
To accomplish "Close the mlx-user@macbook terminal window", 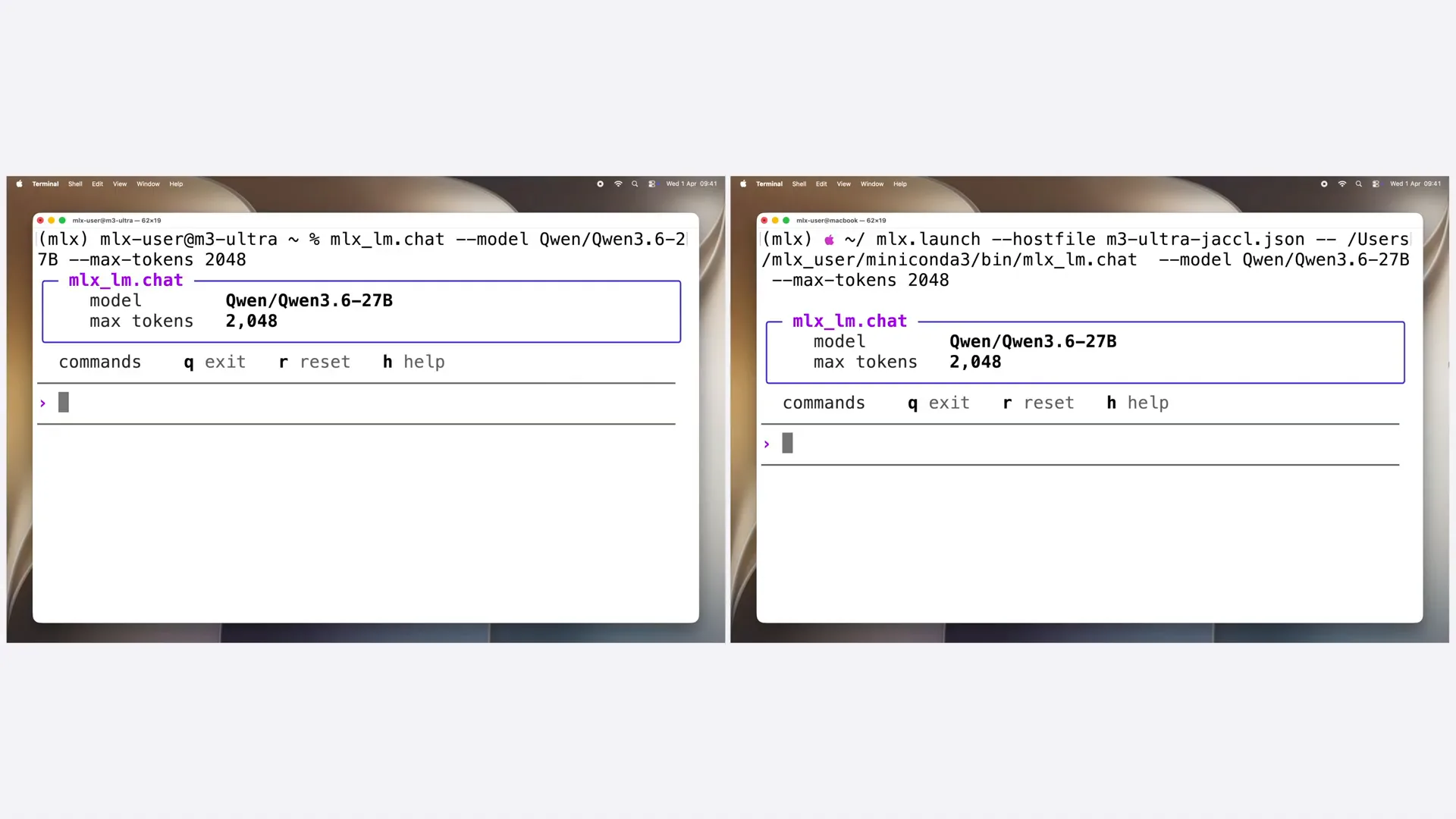I will 764,221.
